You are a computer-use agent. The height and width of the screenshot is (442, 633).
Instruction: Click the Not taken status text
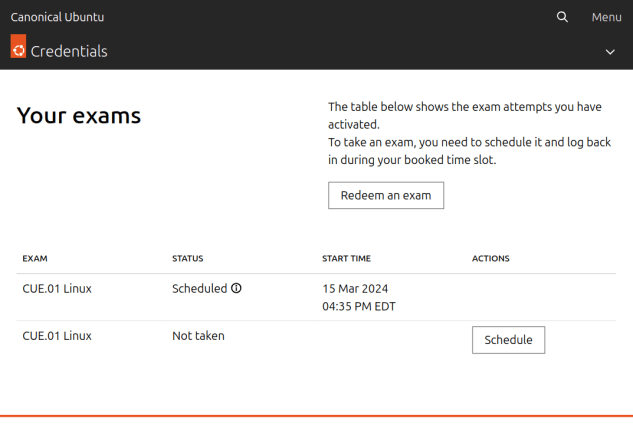198,336
